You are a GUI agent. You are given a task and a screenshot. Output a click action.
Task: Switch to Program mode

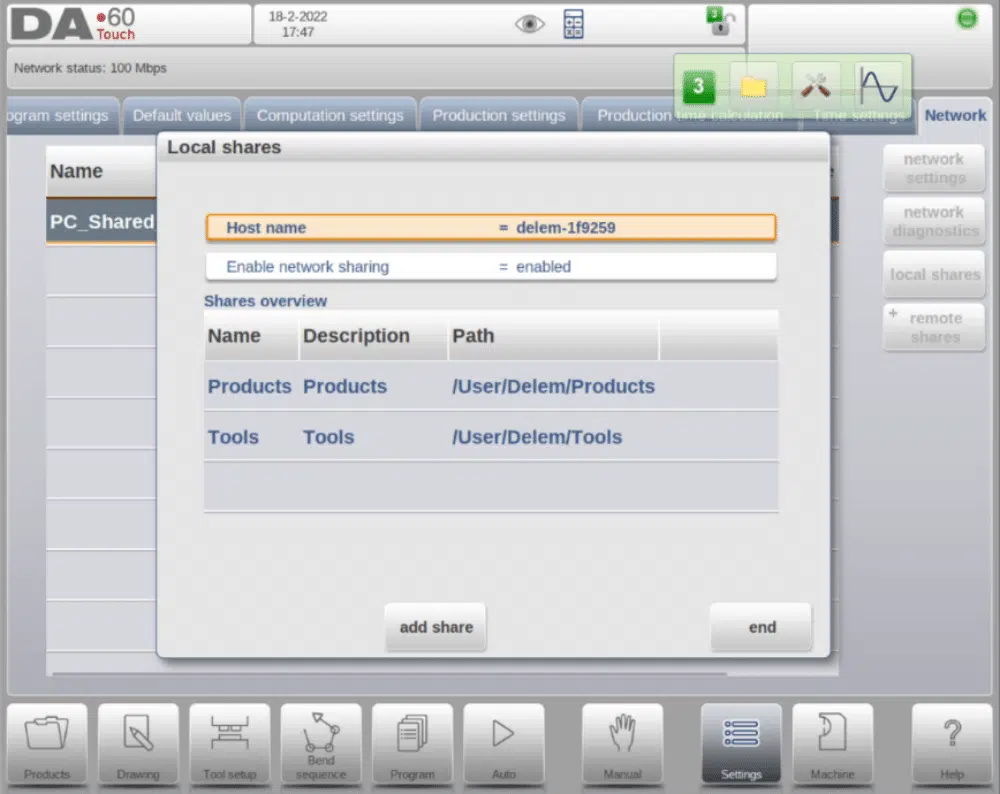click(x=412, y=744)
